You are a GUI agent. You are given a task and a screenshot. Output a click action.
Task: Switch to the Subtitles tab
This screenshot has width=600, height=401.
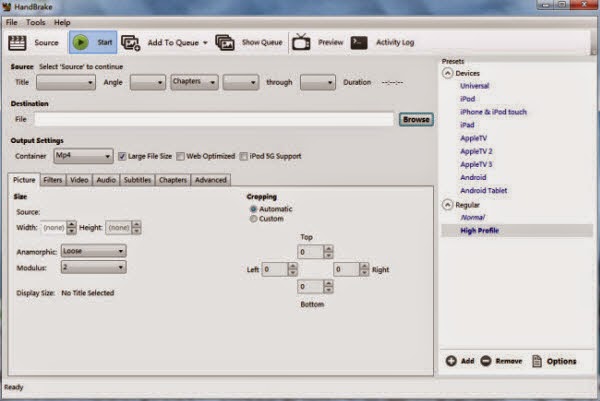[137, 180]
